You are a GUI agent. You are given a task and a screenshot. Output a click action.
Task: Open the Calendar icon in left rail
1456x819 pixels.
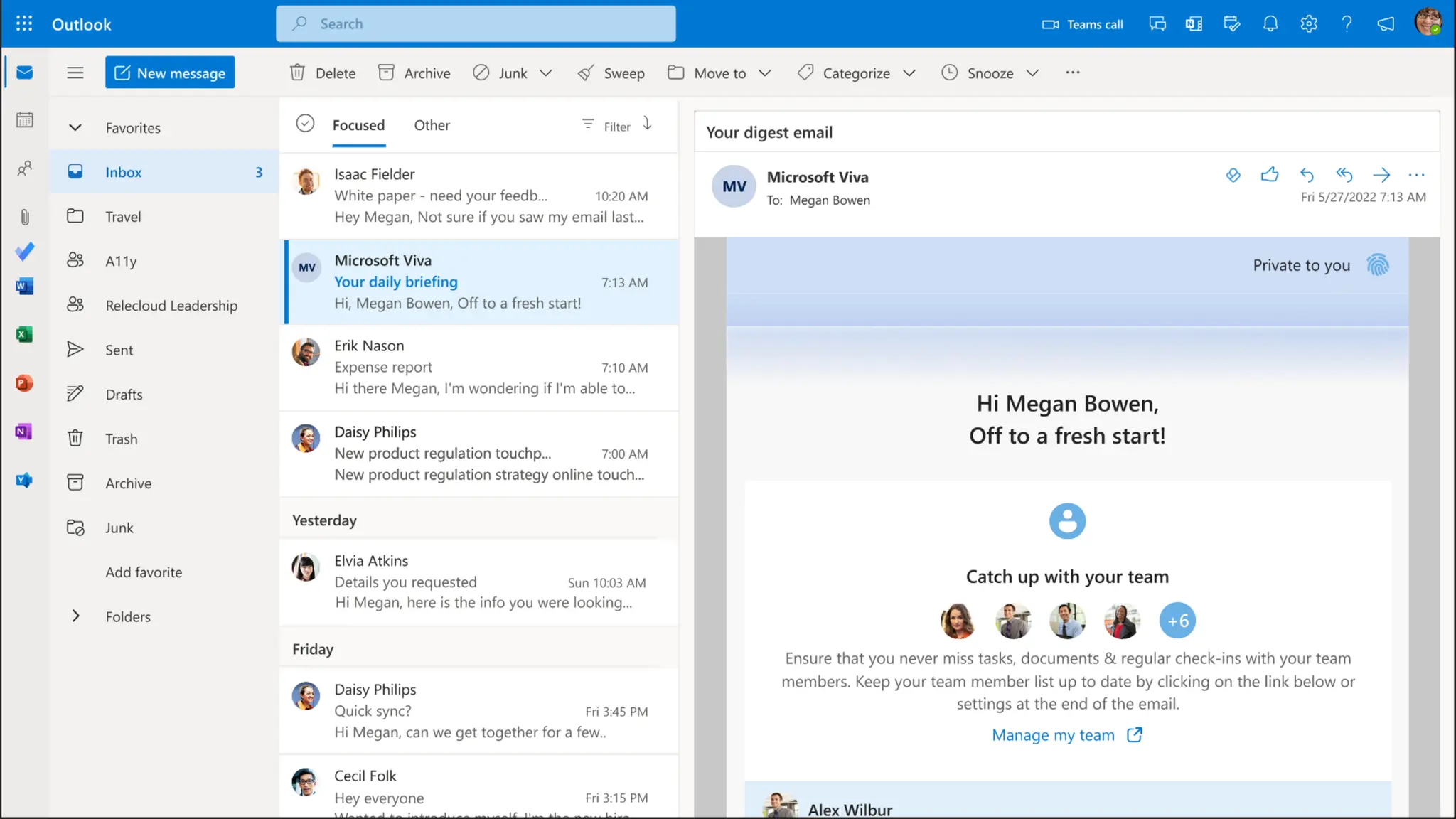coord(25,120)
